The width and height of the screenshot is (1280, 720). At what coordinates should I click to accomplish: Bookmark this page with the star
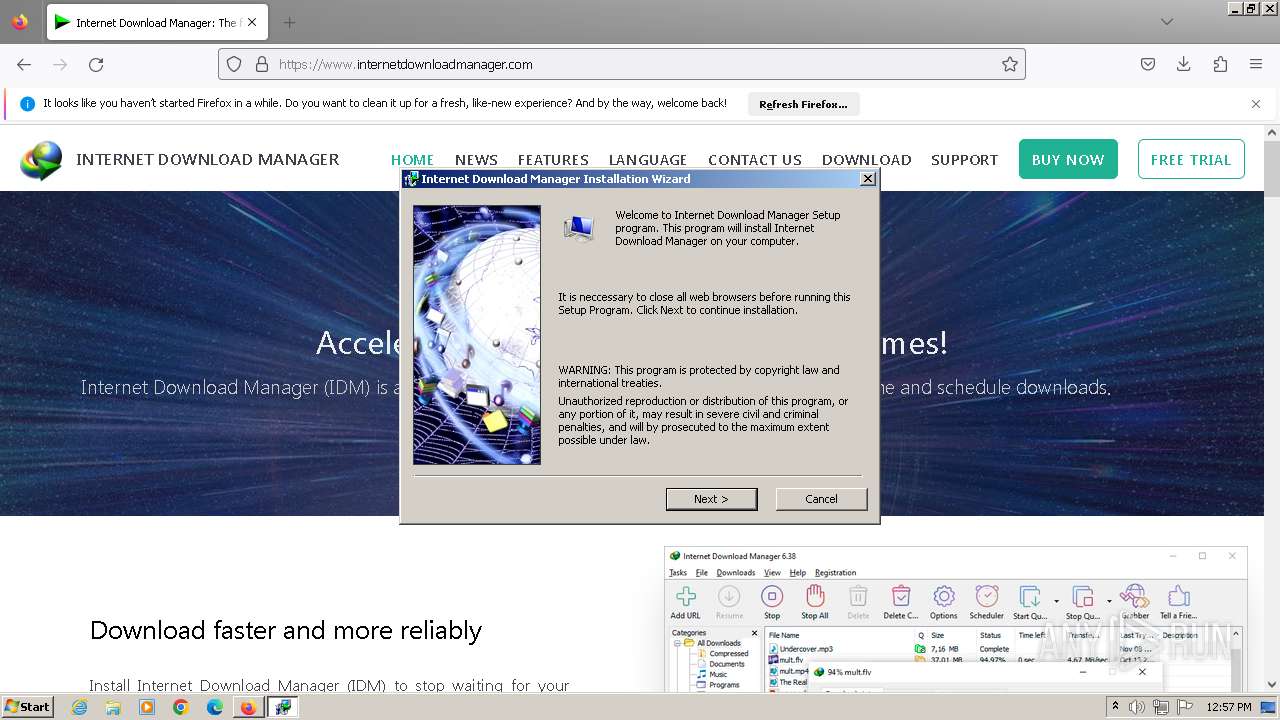click(1010, 64)
